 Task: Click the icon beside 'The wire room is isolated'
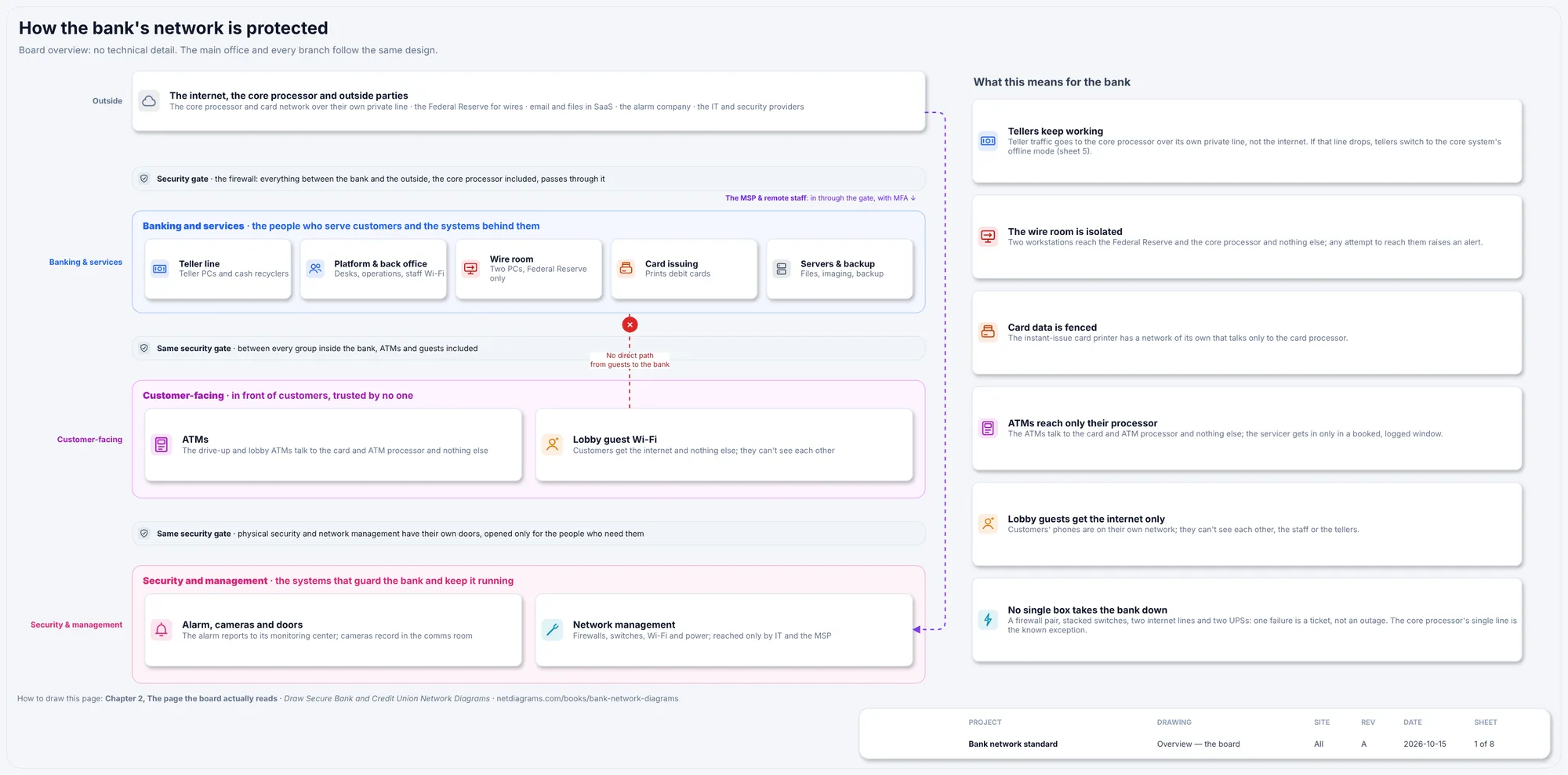pos(988,237)
